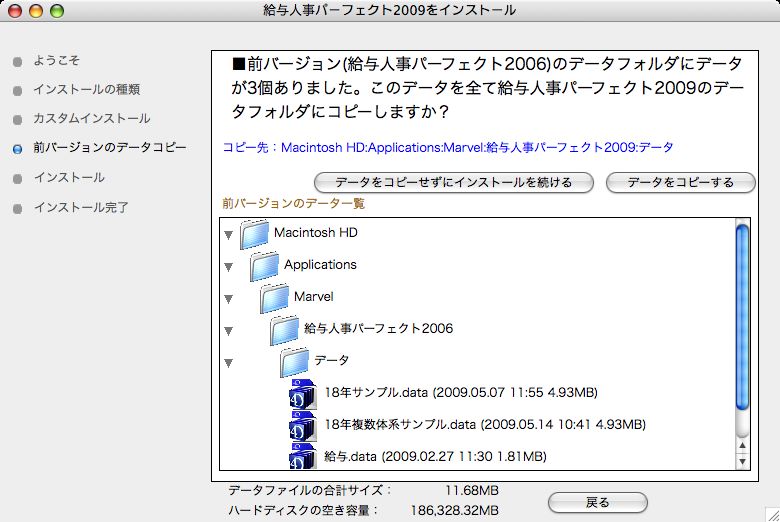Viewport: 780px width, 522px height.
Task: Click the 戻る button
Action: pos(597,503)
